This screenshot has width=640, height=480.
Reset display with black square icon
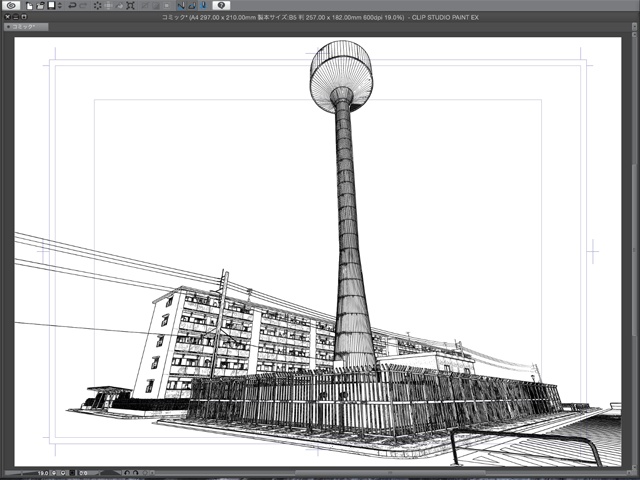pyautogui.click(x=72, y=473)
